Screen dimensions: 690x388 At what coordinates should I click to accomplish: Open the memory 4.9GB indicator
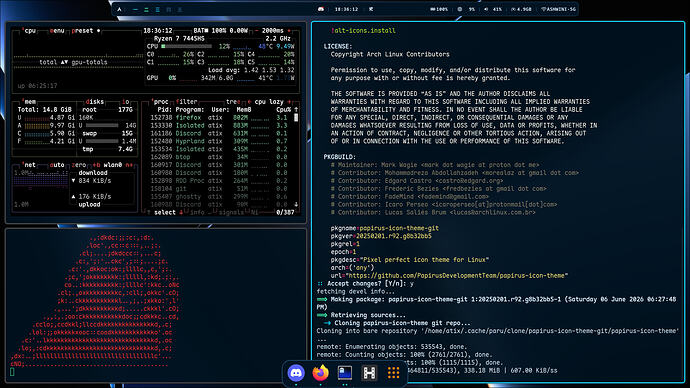point(521,9)
